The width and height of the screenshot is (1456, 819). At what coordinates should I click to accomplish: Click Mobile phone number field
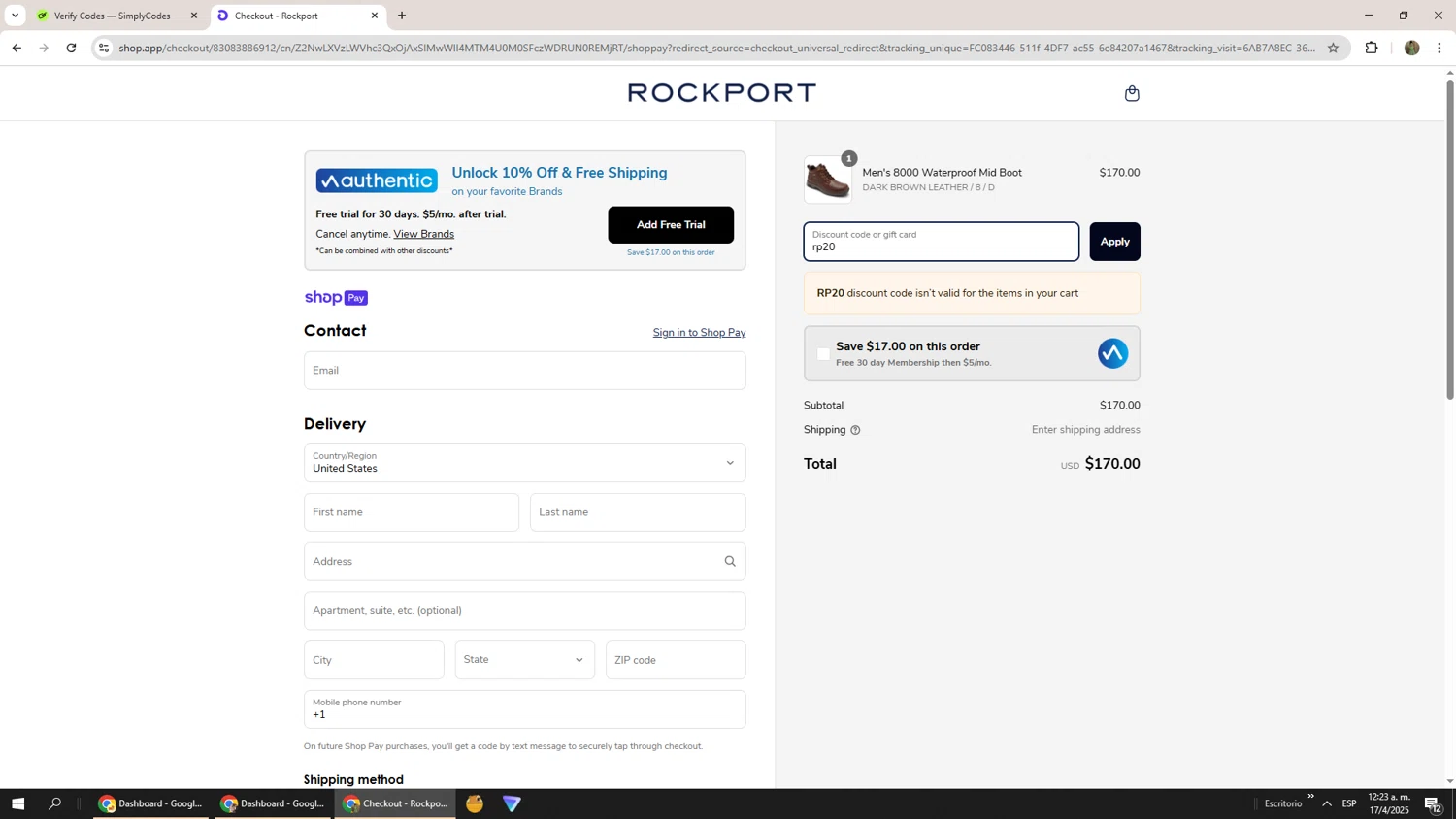(x=525, y=709)
